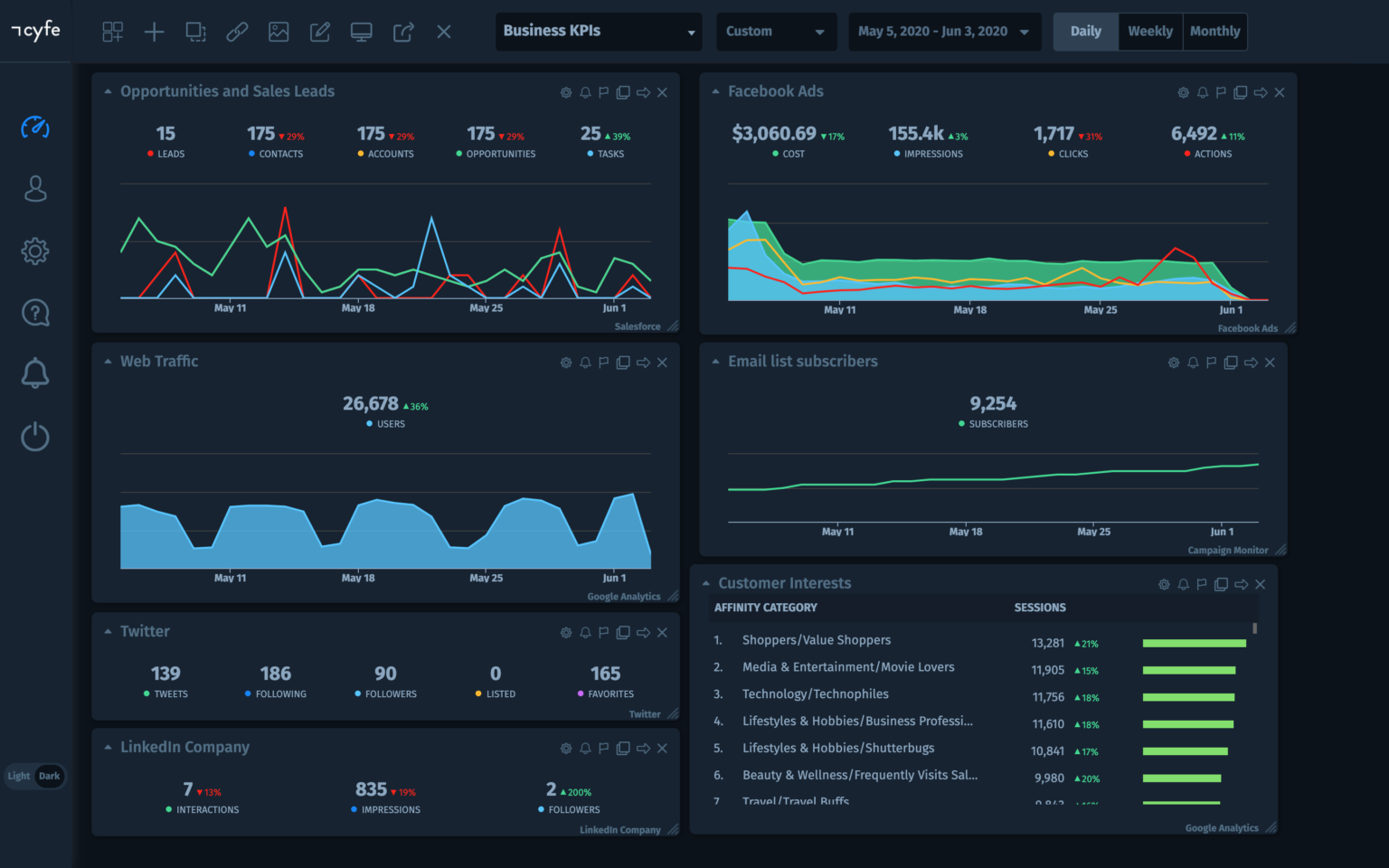Screen dimensions: 1389x868
Task: Set an alert on the Web Traffic widget
Action: [584, 362]
